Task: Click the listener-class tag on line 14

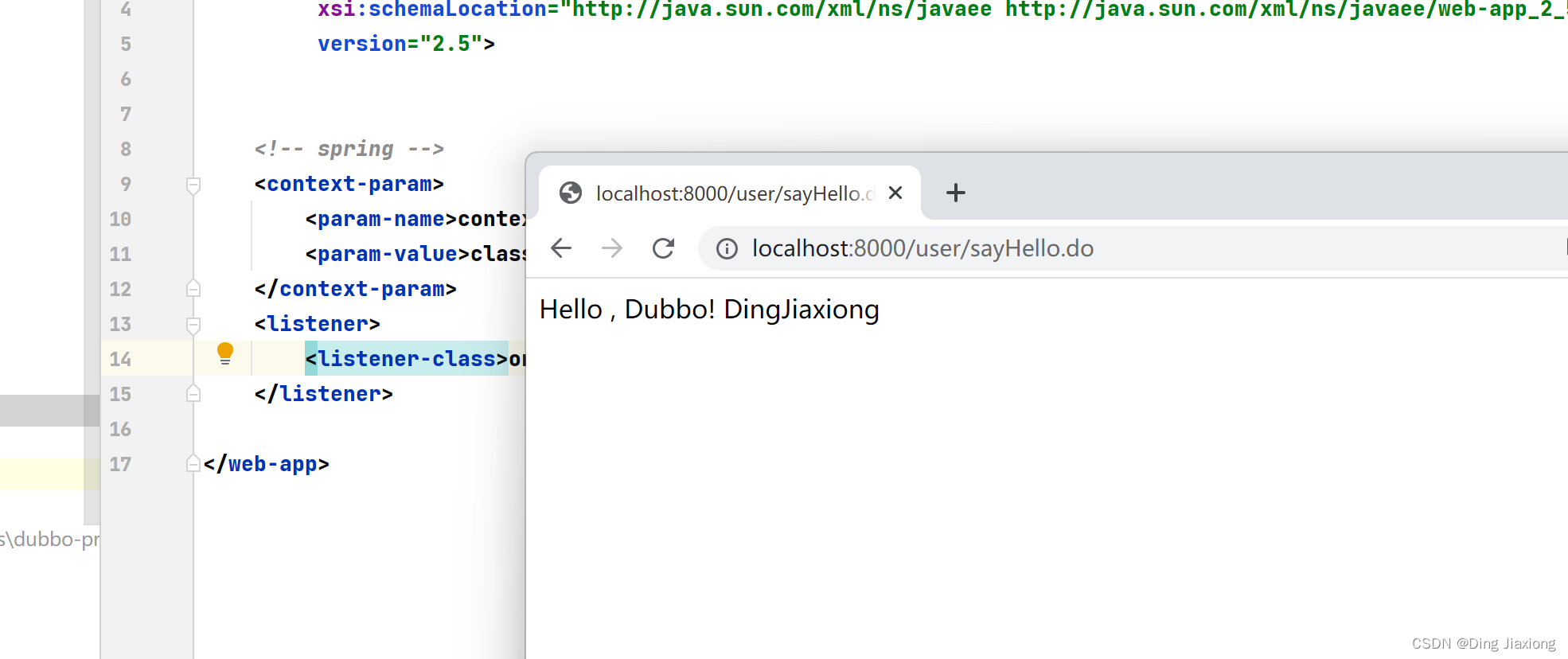Action: click(407, 359)
